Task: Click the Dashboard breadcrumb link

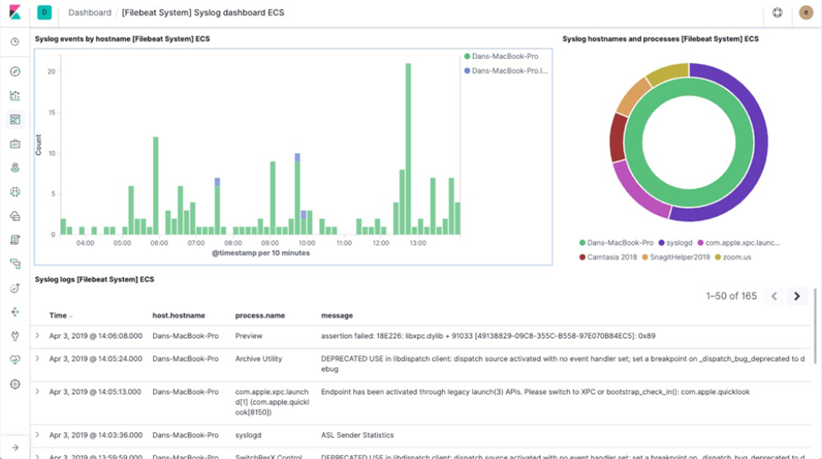Action: pyautogui.click(x=90, y=13)
